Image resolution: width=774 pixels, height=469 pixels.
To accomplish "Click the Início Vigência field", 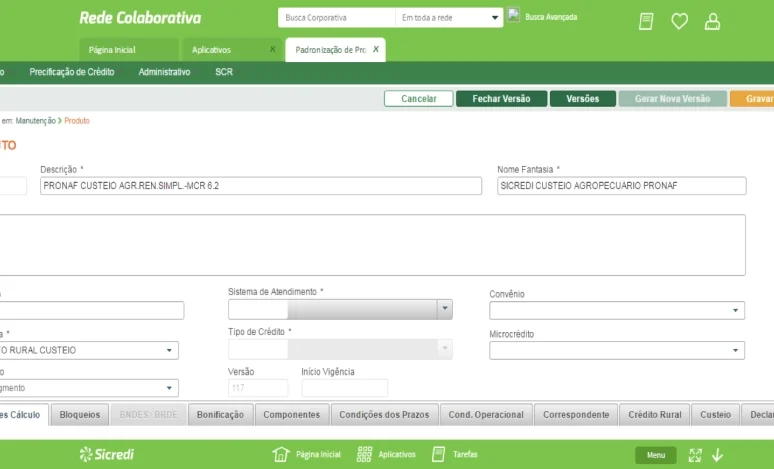I will [345, 388].
